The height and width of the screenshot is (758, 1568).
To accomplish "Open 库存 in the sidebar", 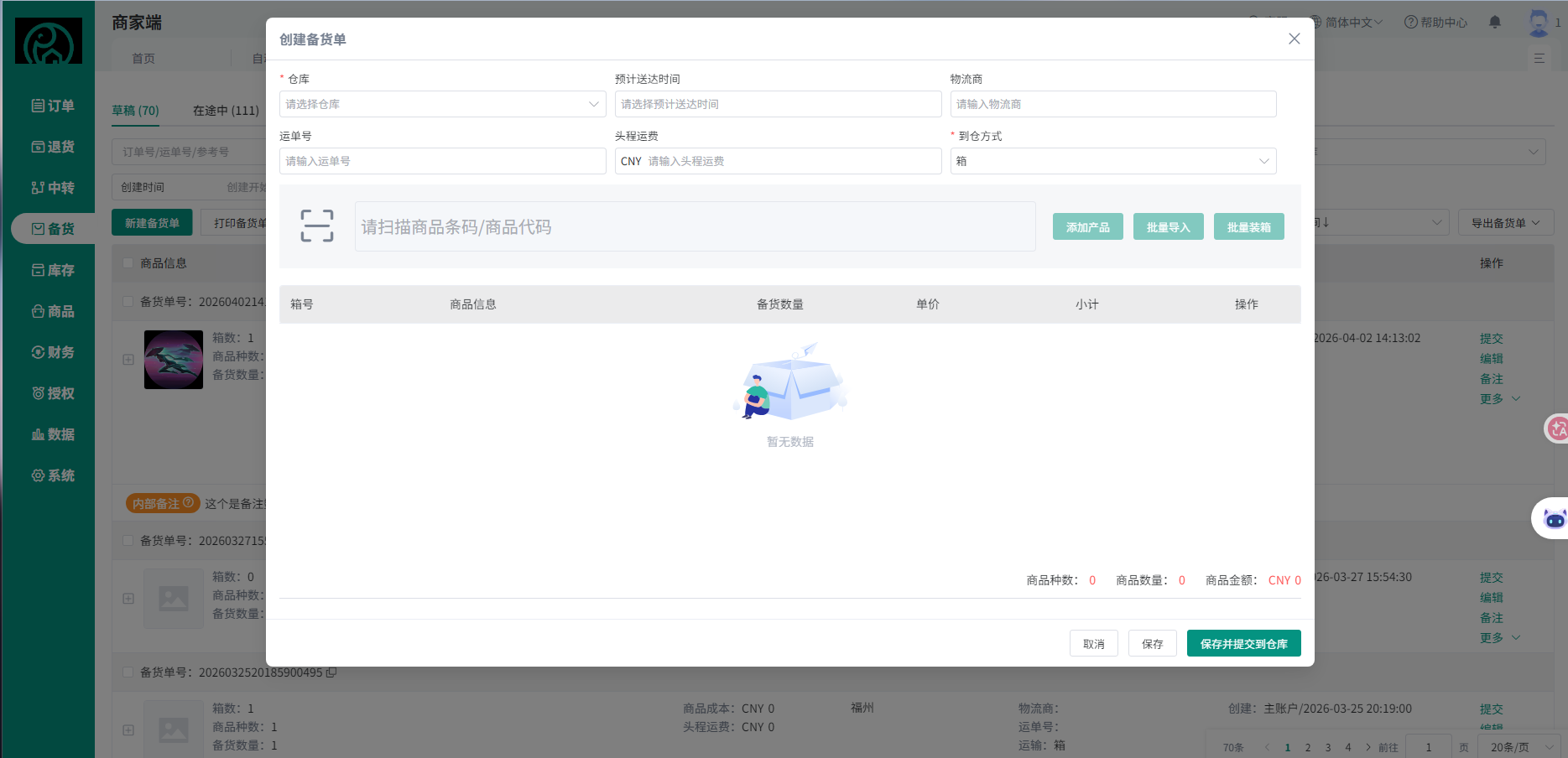I will [53, 270].
